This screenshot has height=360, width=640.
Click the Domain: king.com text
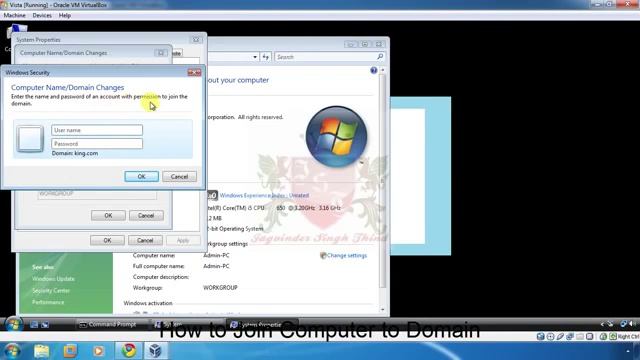tap(75, 153)
